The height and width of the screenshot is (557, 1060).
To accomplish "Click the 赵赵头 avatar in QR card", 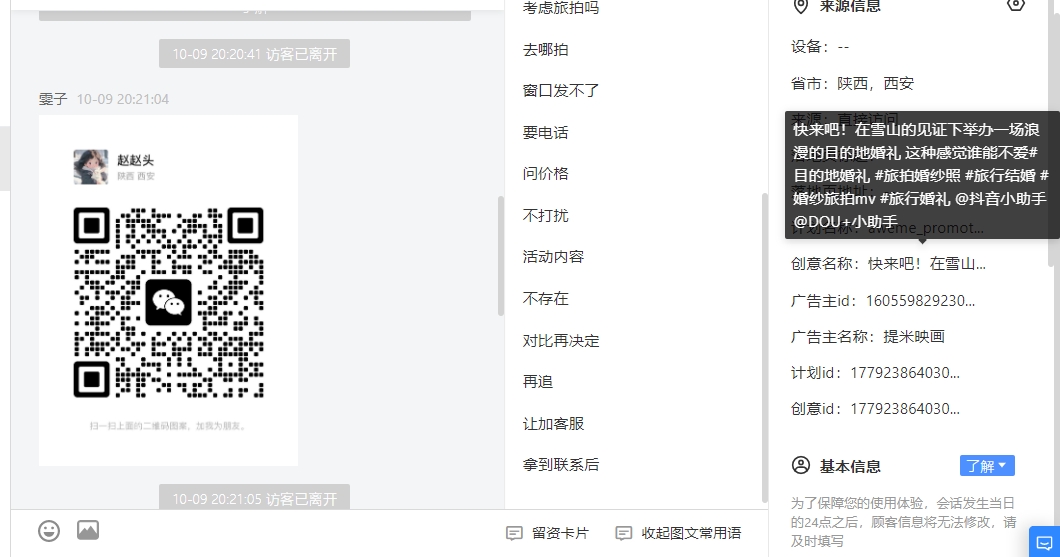I will (x=91, y=167).
